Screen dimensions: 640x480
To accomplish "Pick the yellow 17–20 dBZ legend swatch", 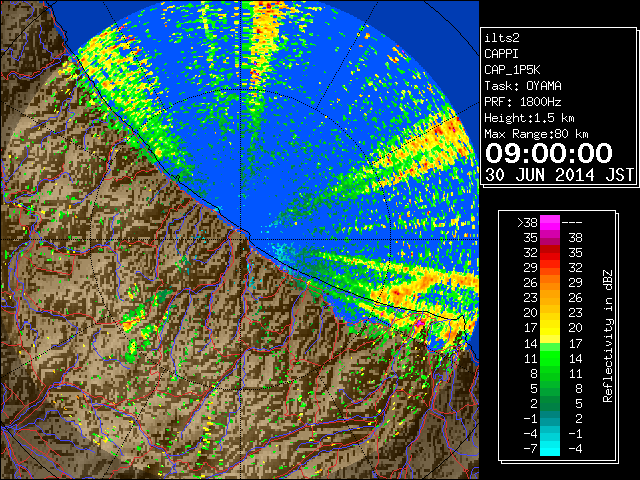I will [x=550, y=328].
